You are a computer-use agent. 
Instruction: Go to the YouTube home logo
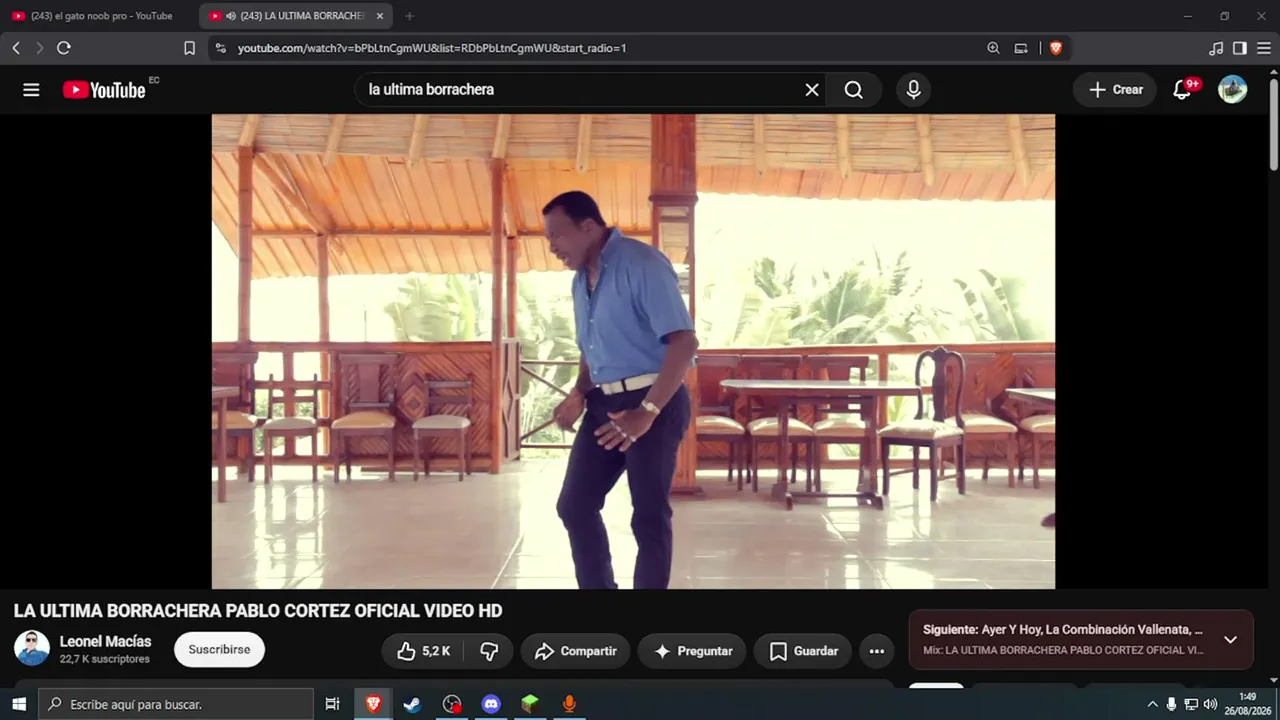(104, 90)
